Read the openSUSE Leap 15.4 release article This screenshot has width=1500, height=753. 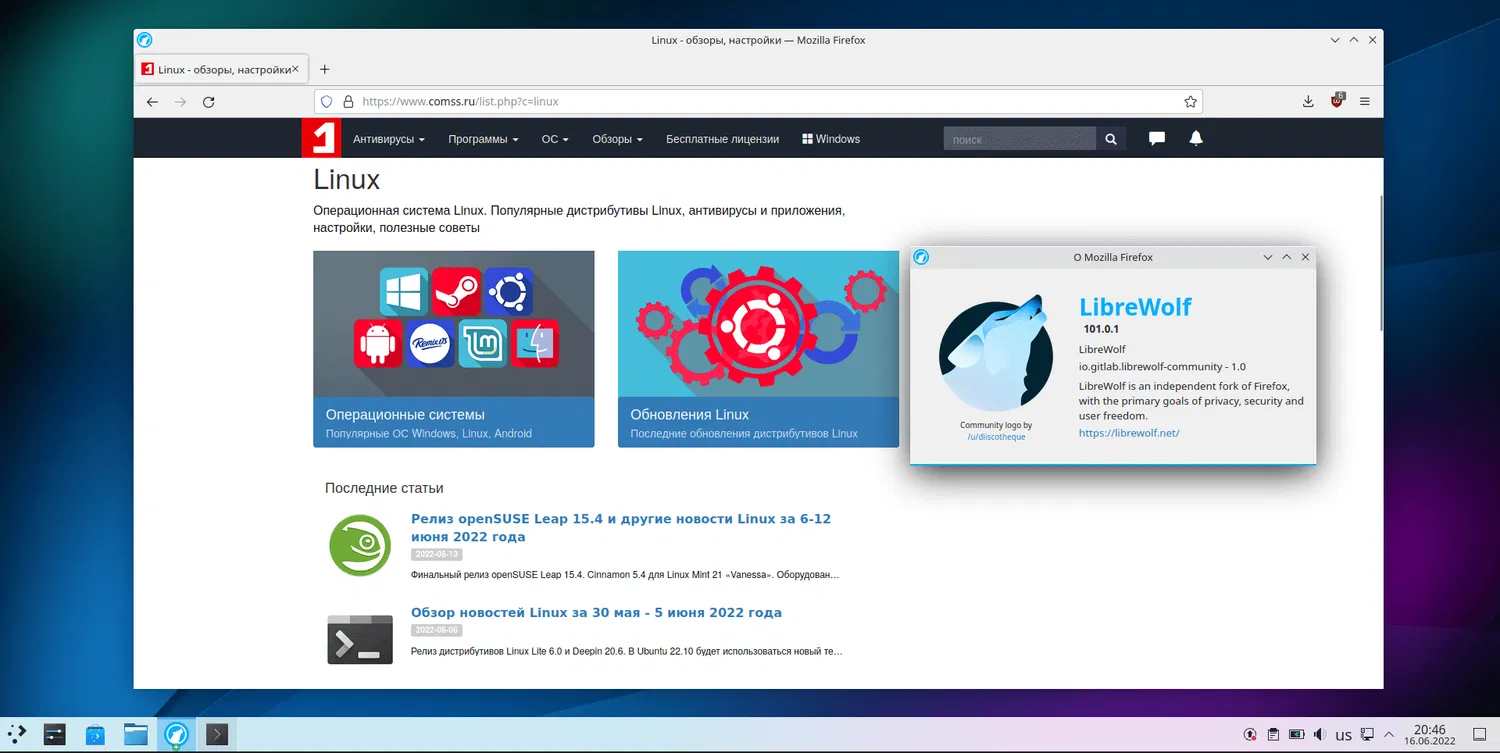click(x=621, y=528)
